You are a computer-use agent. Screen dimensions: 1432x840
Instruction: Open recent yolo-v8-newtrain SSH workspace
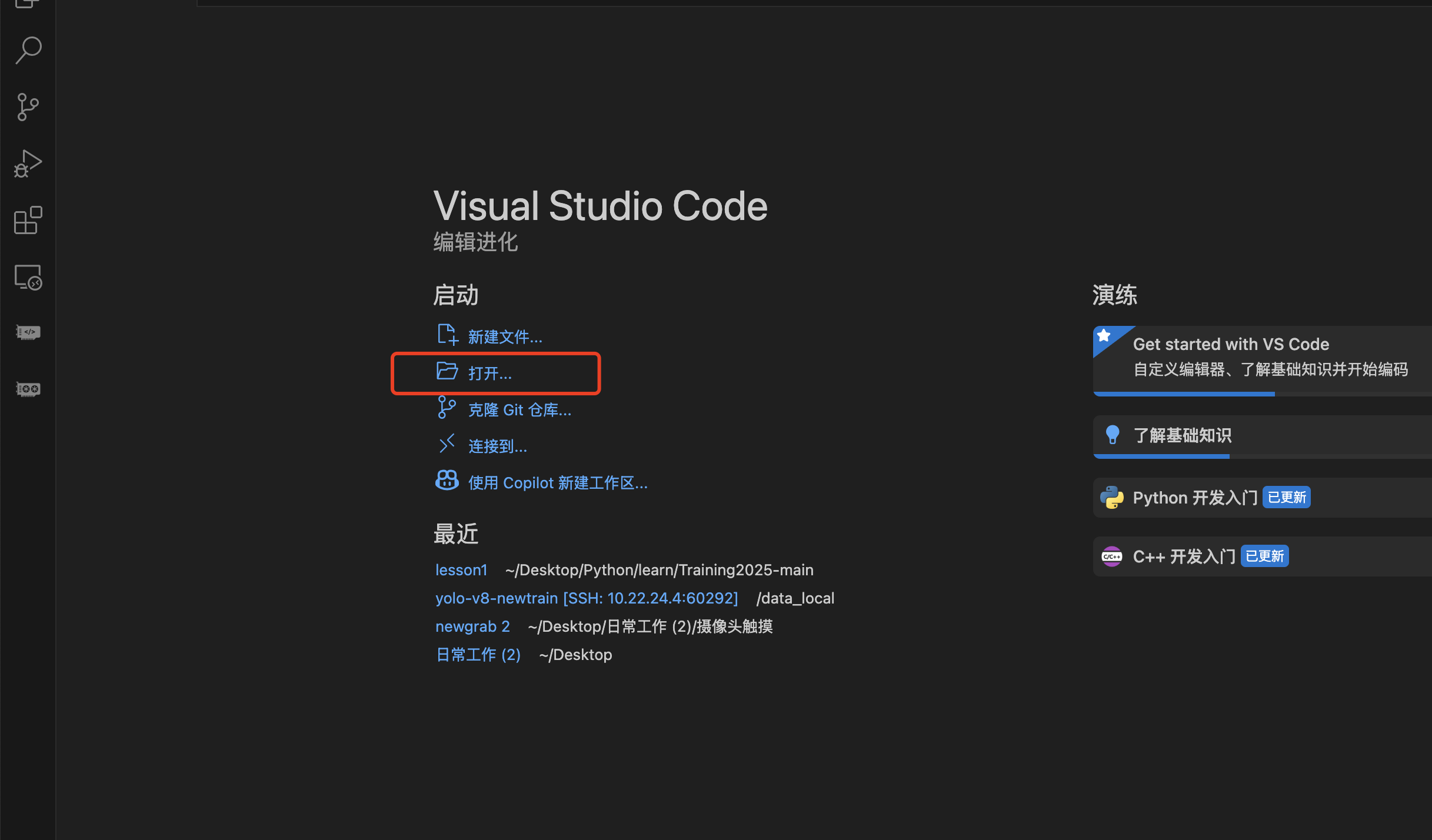click(586, 598)
